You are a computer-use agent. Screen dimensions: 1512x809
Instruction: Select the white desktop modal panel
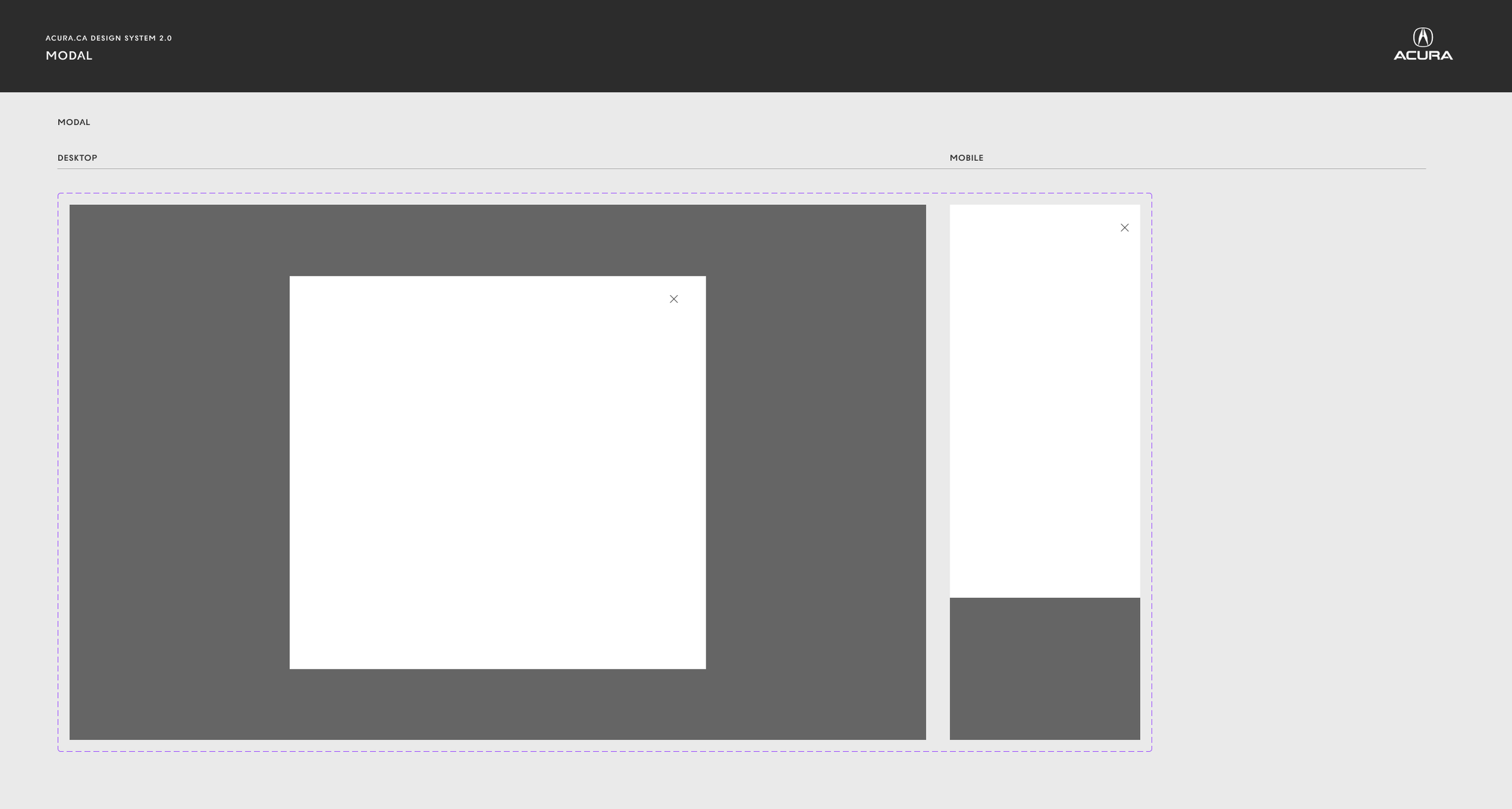(498, 473)
